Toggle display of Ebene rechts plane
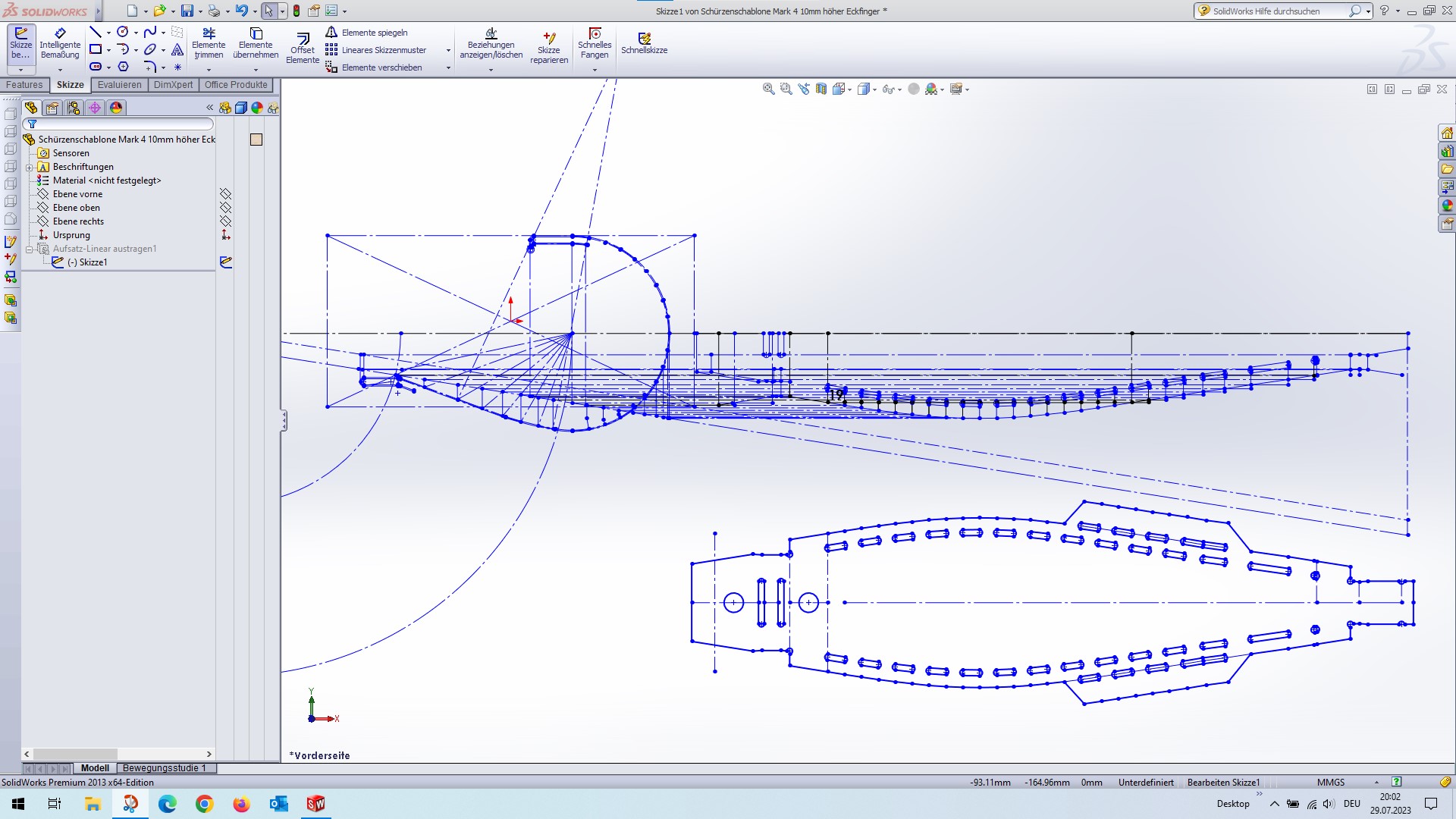This screenshot has height=819, width=1456. pyautogui.click(x=225, y=221)
